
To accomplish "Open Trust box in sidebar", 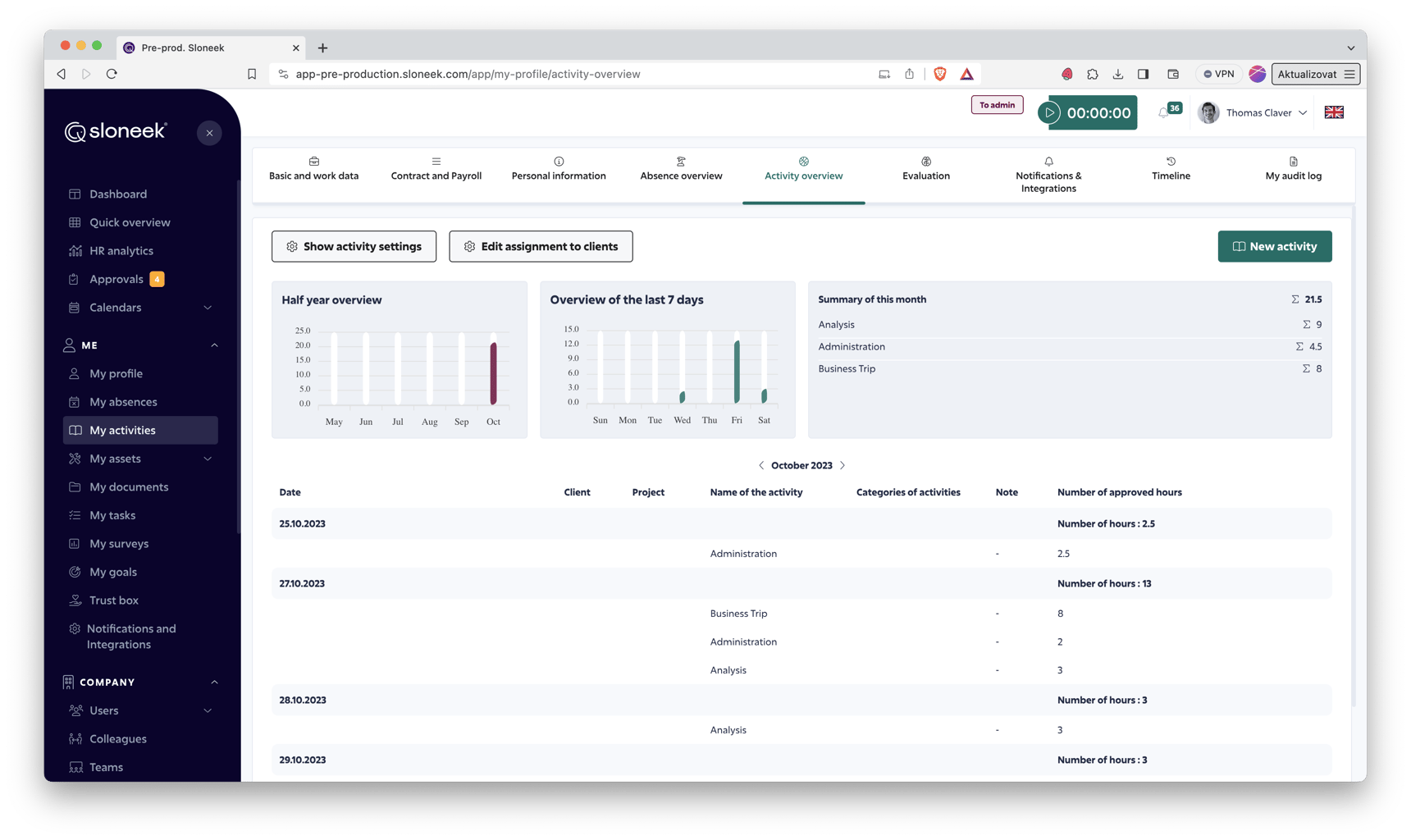I will [114, 600].
